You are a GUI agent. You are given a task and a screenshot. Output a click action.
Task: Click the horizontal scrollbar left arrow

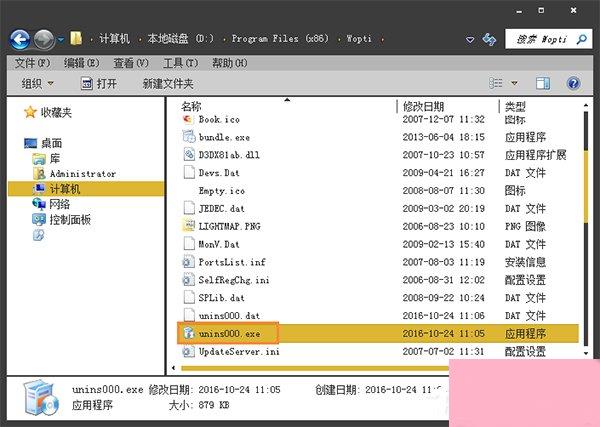tap(174, 368)
